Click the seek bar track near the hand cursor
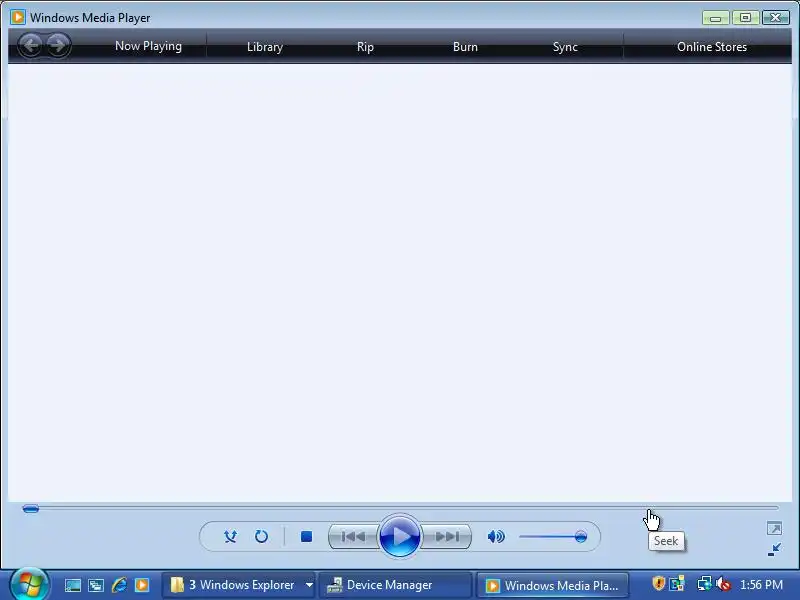 click(x=649, y=508)
